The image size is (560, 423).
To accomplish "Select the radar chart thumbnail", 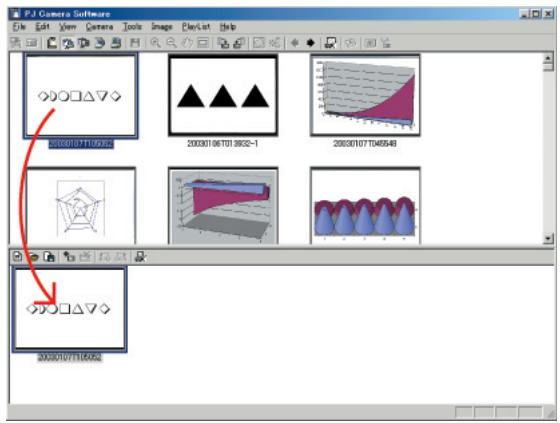I will click(x=81, y=206).
